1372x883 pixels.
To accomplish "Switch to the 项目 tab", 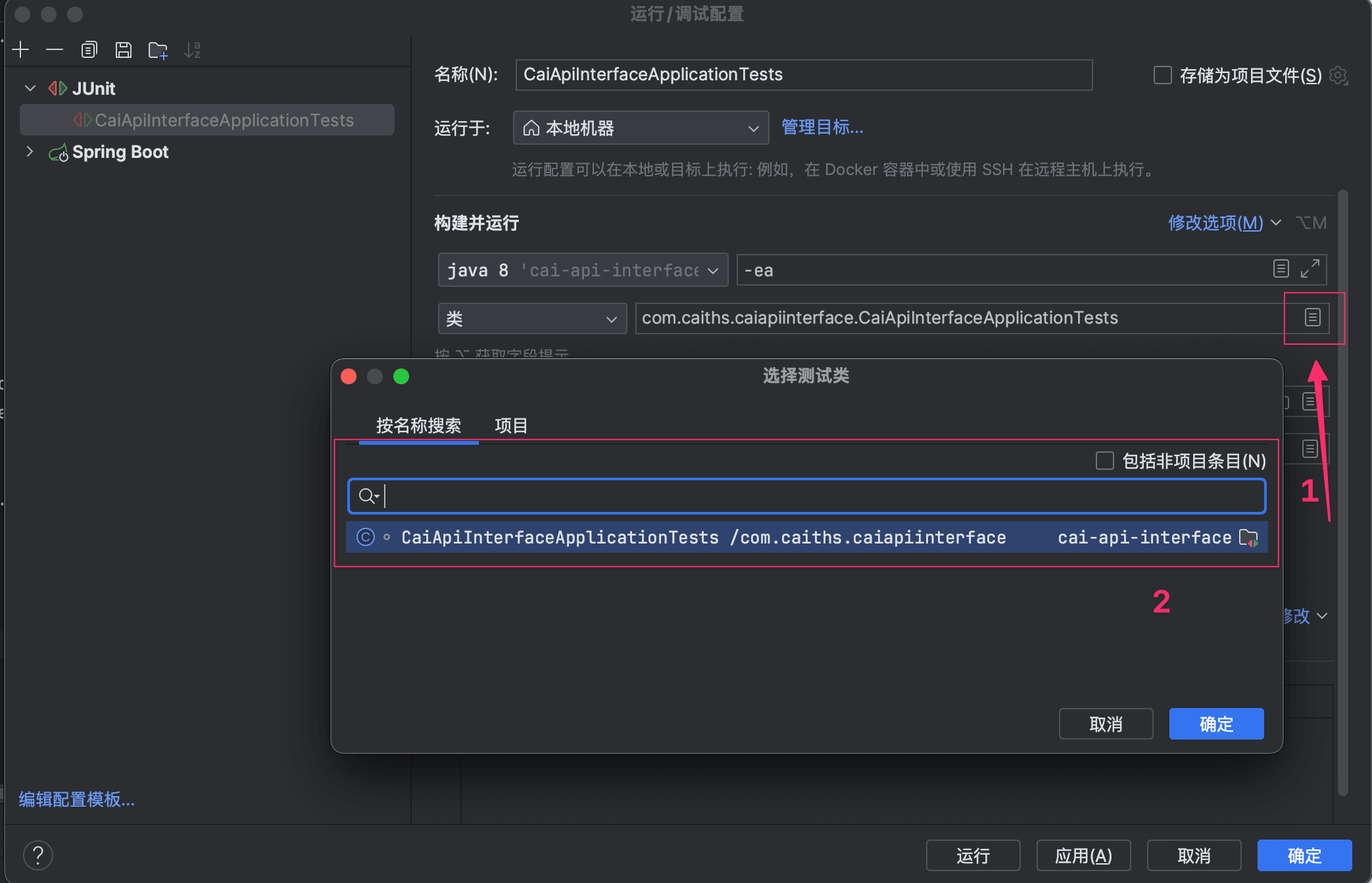I will 511,426.
